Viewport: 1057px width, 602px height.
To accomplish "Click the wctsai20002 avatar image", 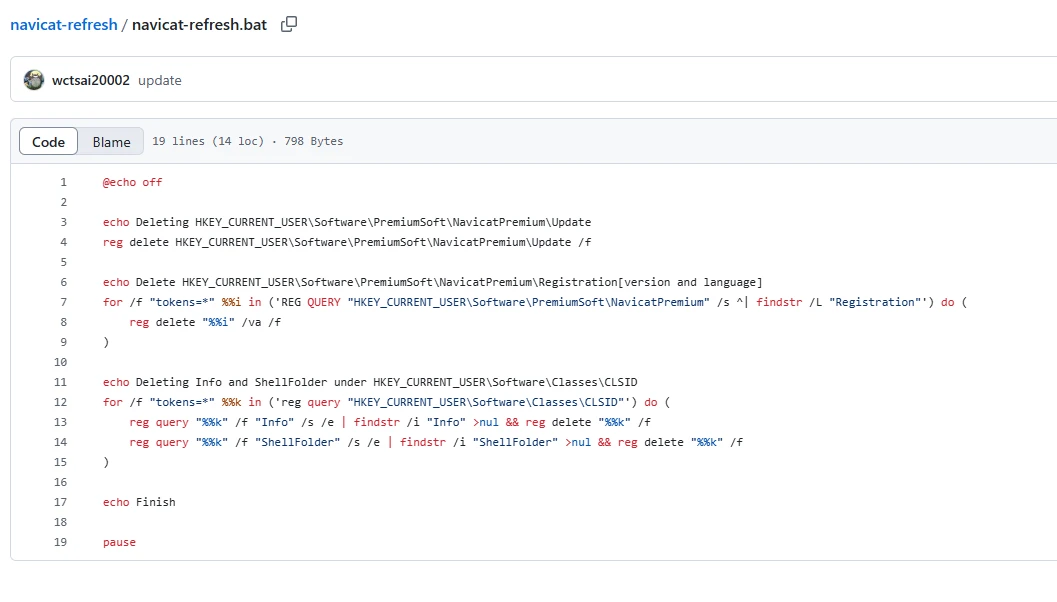I will 34,80.
